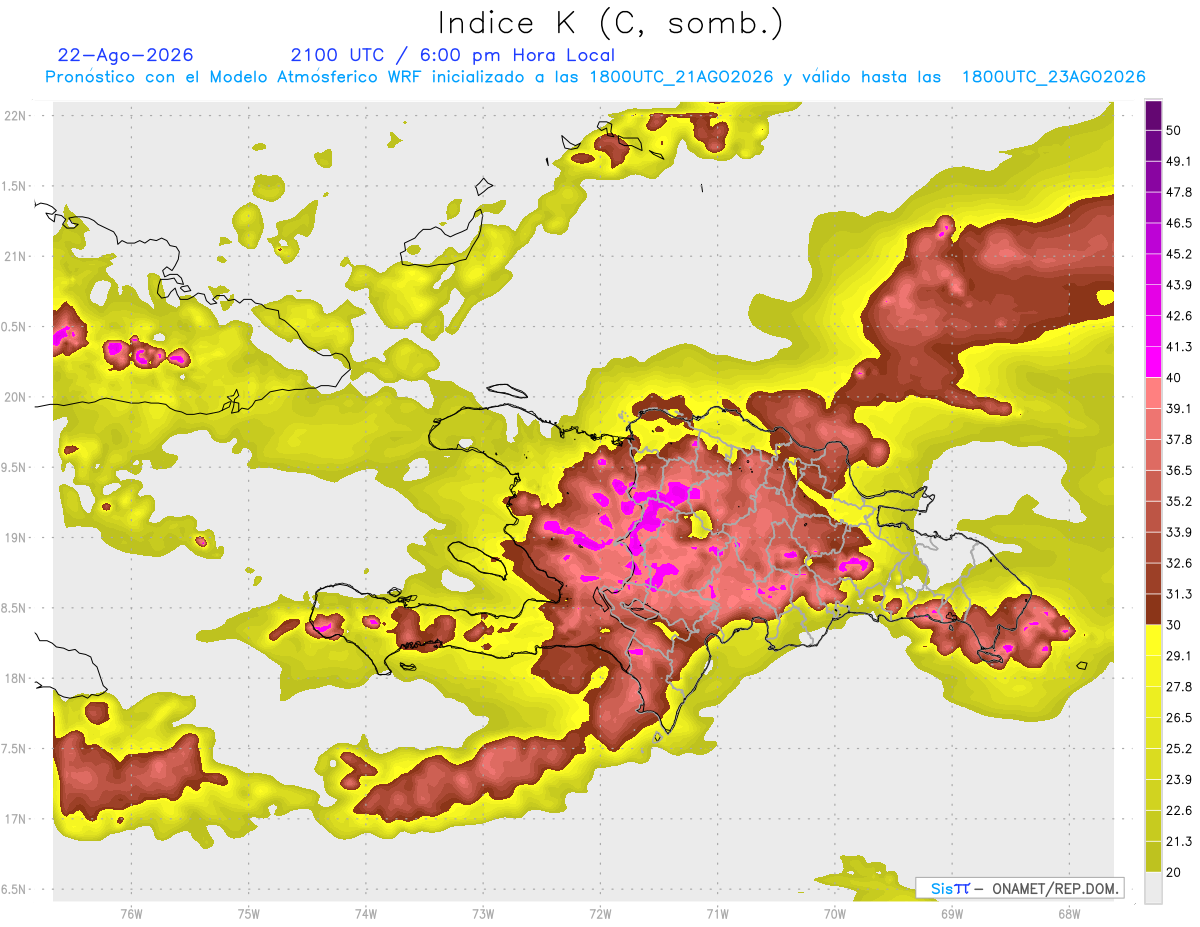Click the '33.9' legend value
Screen dimensions: 1200x927
pyautogui.click(x=1179, y=532)
